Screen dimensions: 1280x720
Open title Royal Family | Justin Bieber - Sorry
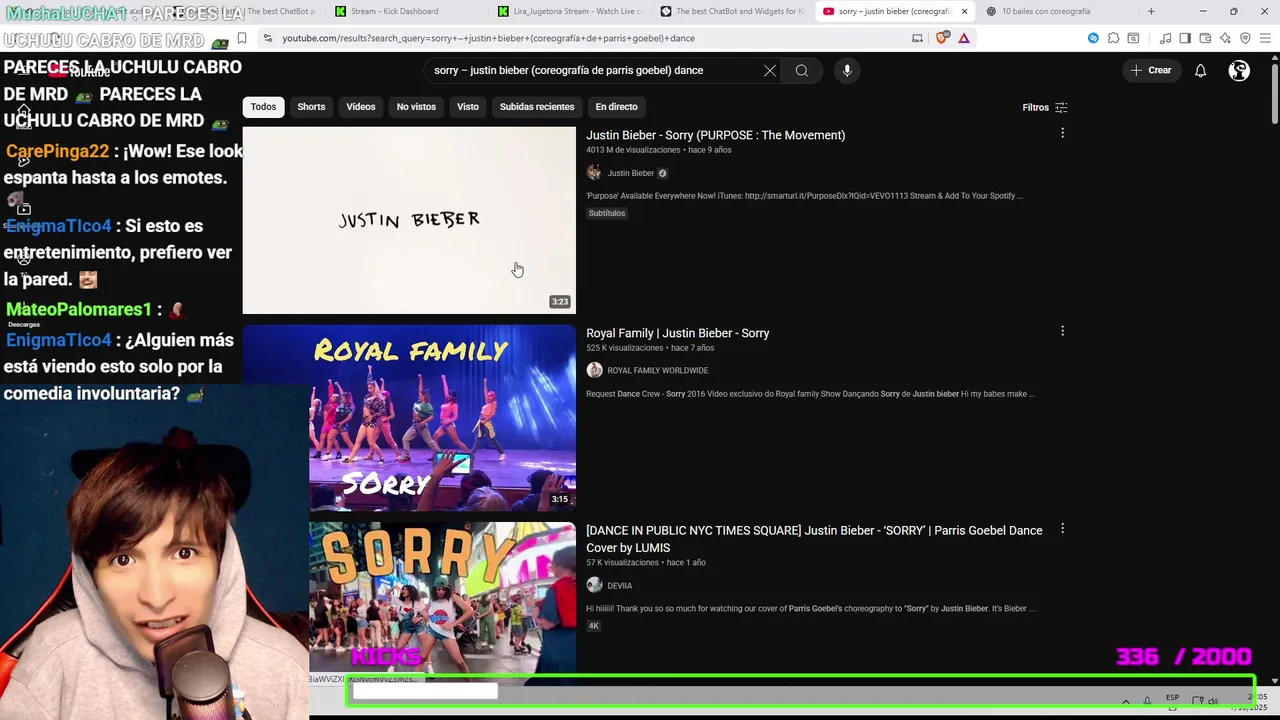(x=678, y=333)
